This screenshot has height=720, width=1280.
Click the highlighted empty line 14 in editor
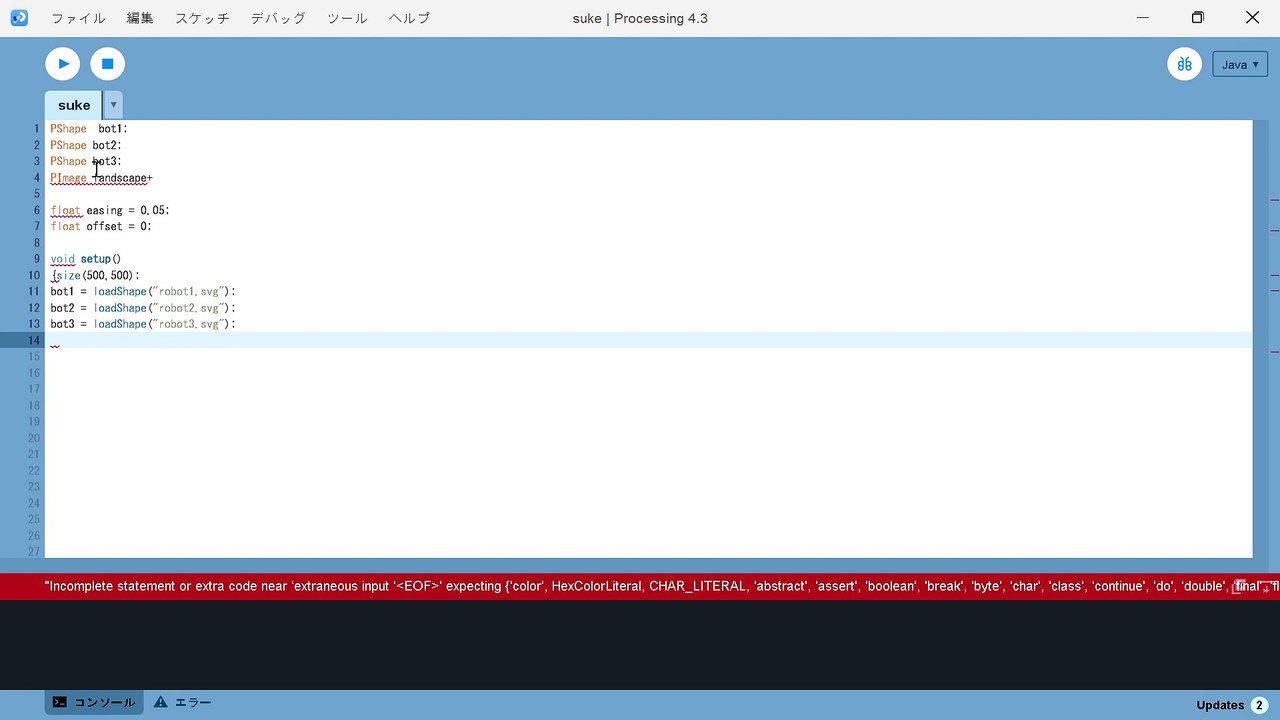point(648,340)
